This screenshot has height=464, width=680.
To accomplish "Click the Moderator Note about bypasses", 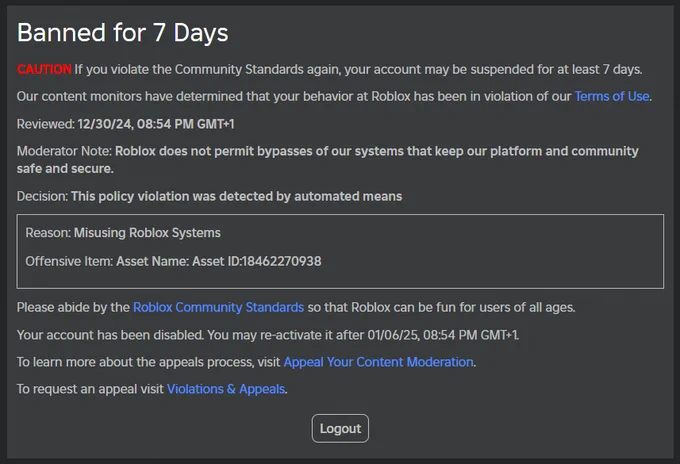I will click(327, 160).
